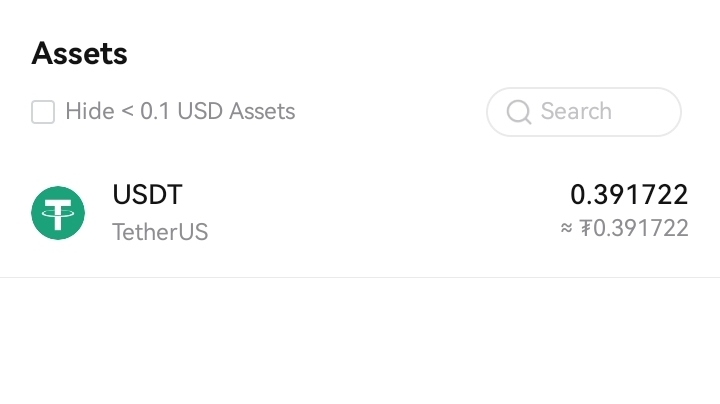Click the magnifying glass search icon
Image resolution: width=720 pixels, height=404 pixels.
pyautogui.click(x=519, y=112)
